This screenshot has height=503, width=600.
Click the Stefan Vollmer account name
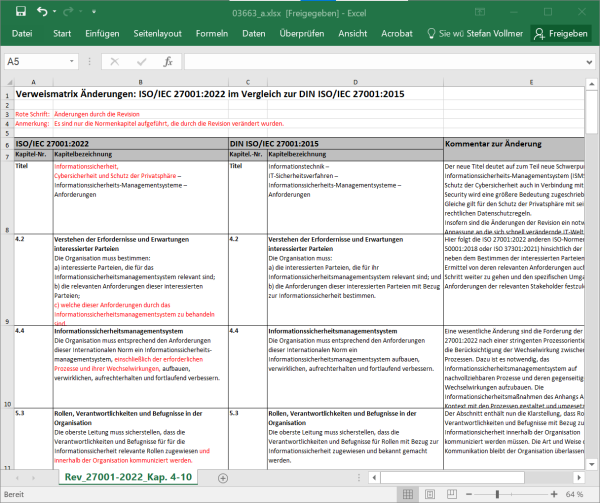tap(494, 34)
